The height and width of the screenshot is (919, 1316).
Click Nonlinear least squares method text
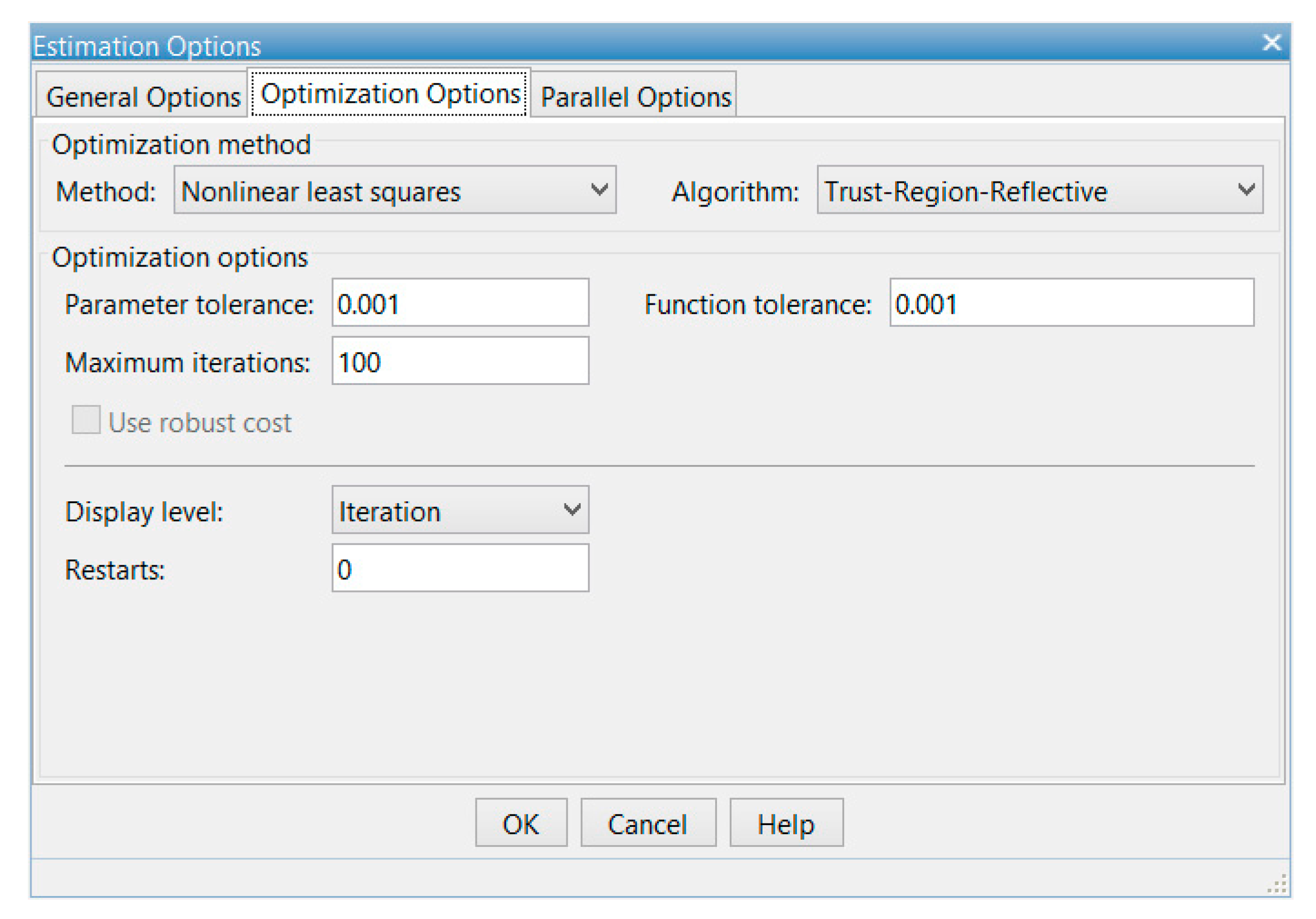pyautogui.click(x=321, y=192)
